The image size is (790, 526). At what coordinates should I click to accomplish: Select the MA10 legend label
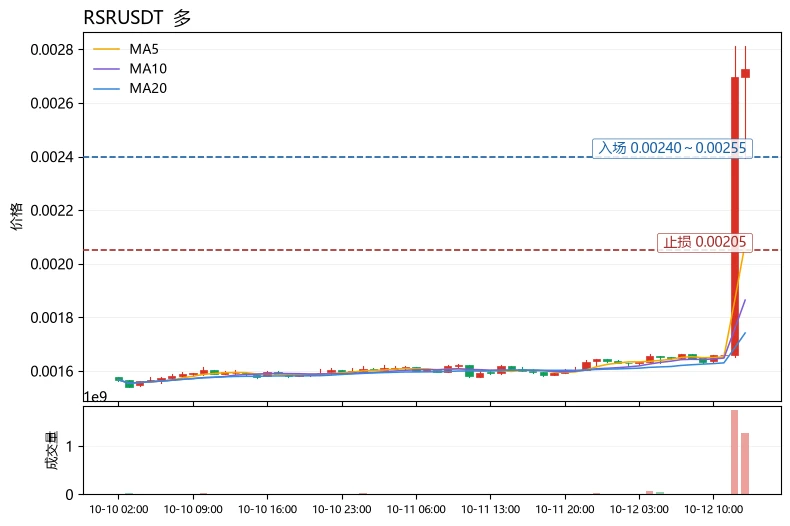tap(148, 69)
